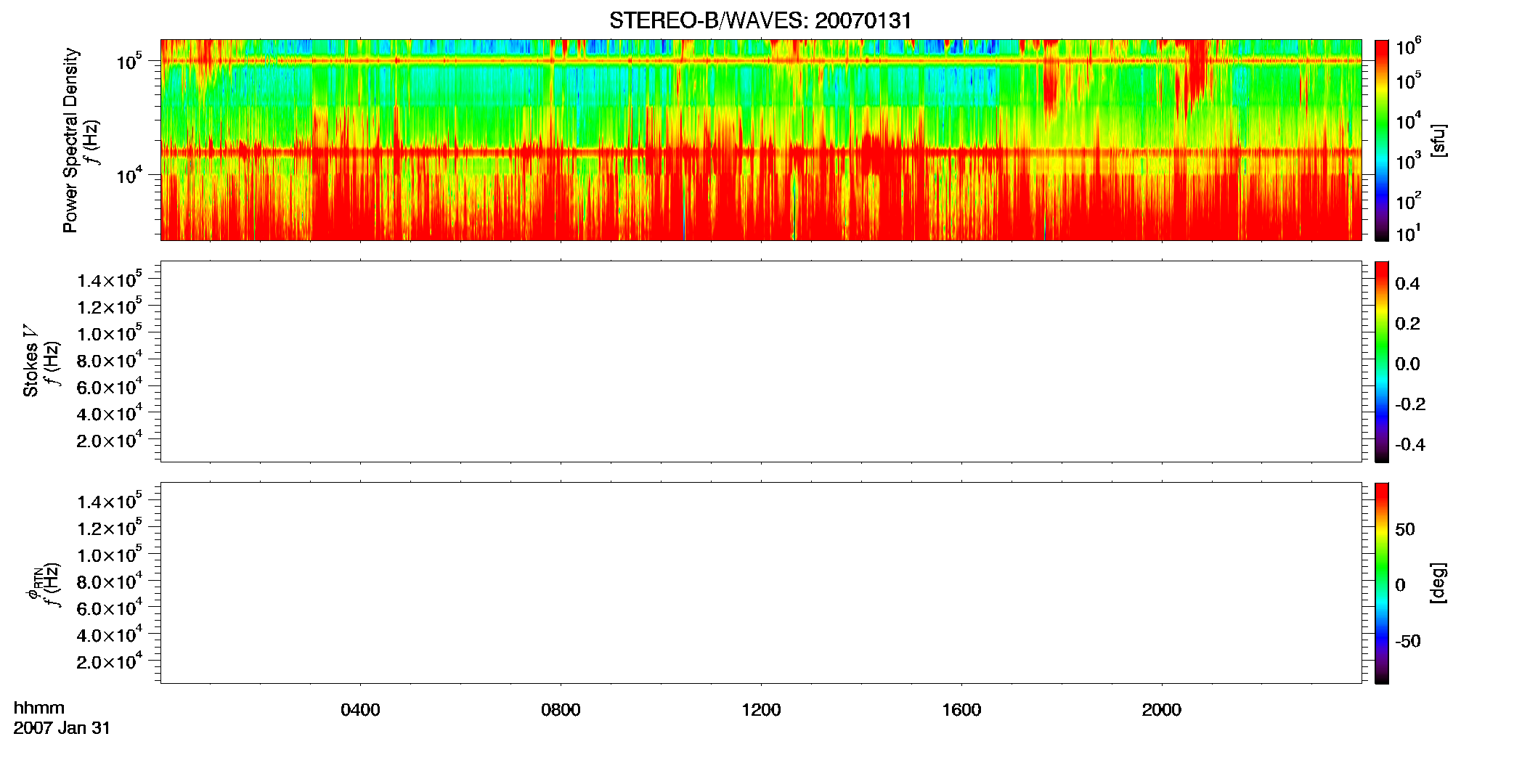The image size is (1522, 784).
Task: Click the 2007 Jan 31 date label
Action: [62, 728]
